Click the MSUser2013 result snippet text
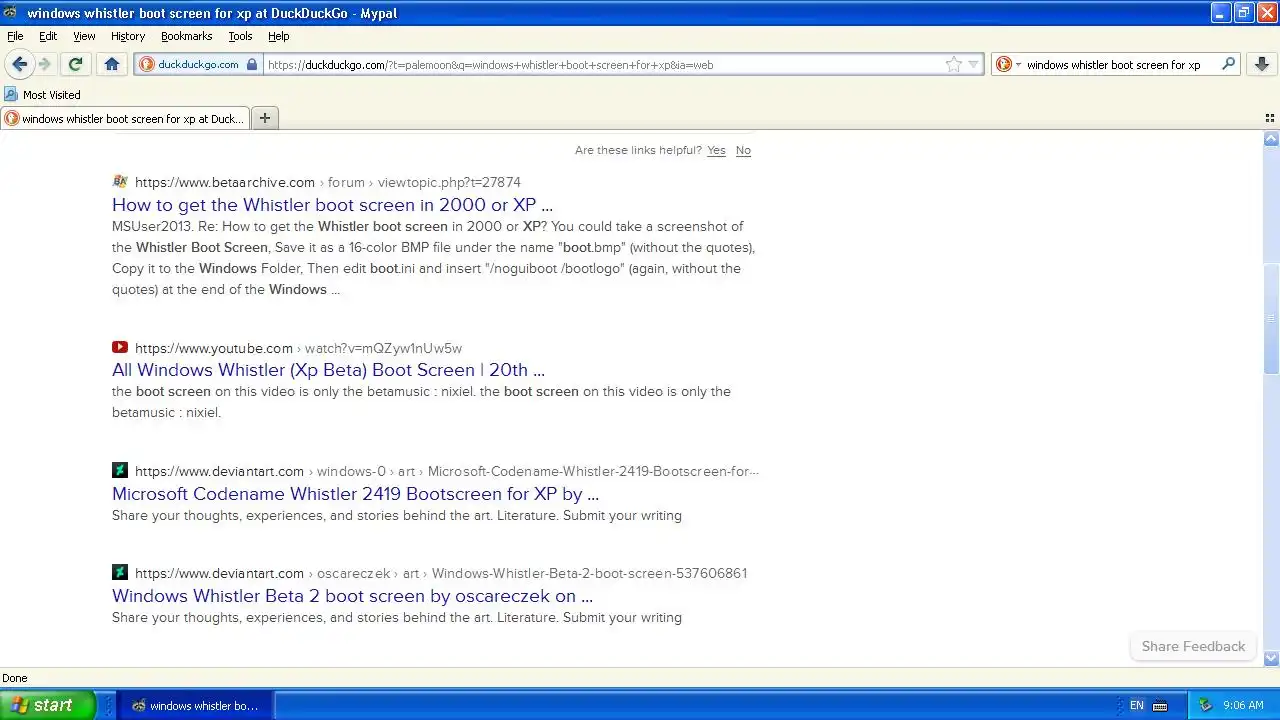 pyautogui.click(x=433, y=258)
